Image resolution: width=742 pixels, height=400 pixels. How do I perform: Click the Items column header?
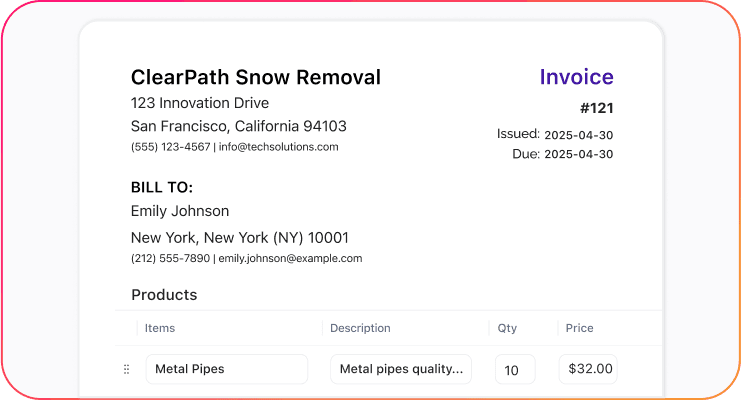[x=160, y=328]
